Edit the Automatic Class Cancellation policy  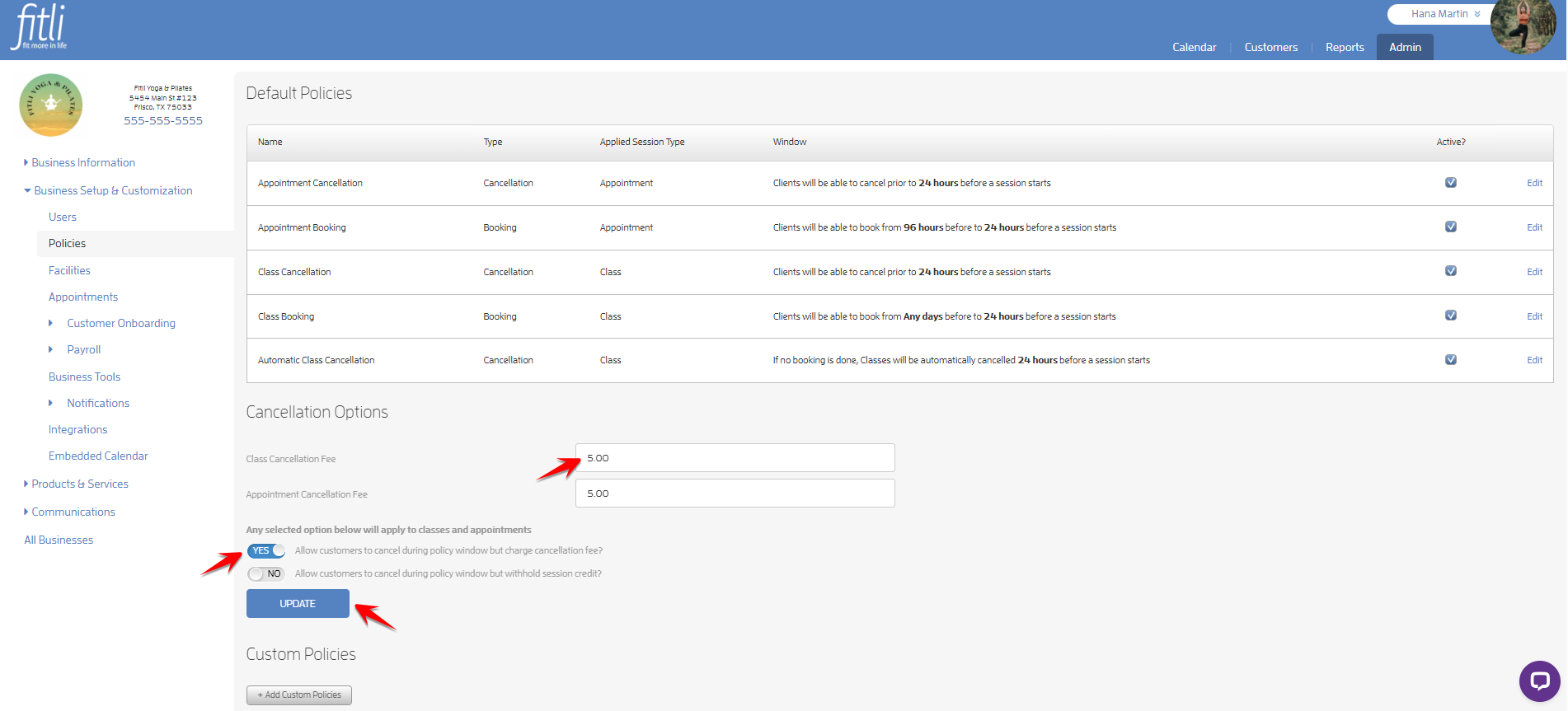[1534, 360]
